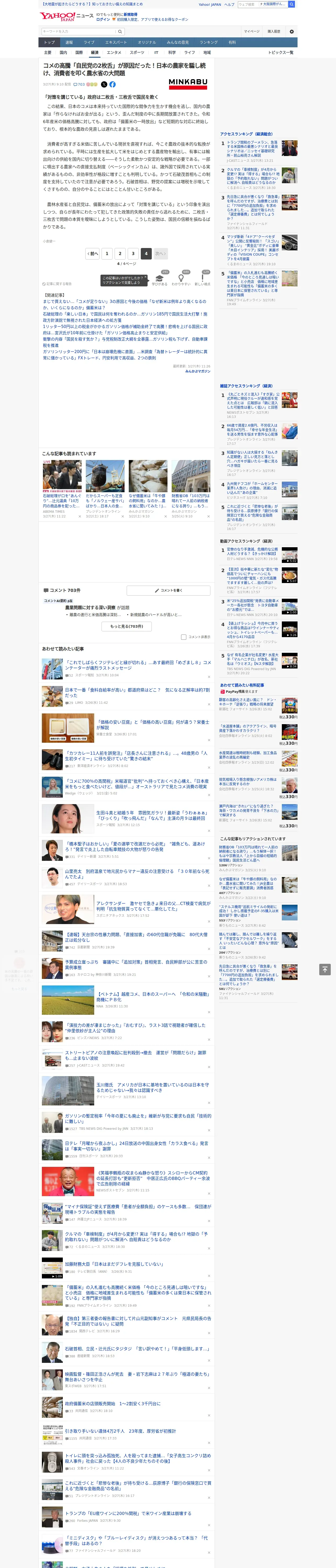The width and height of the screenshot is (336, 1568).
Task: Click the ログイン link
Action: tap(103, 20)
